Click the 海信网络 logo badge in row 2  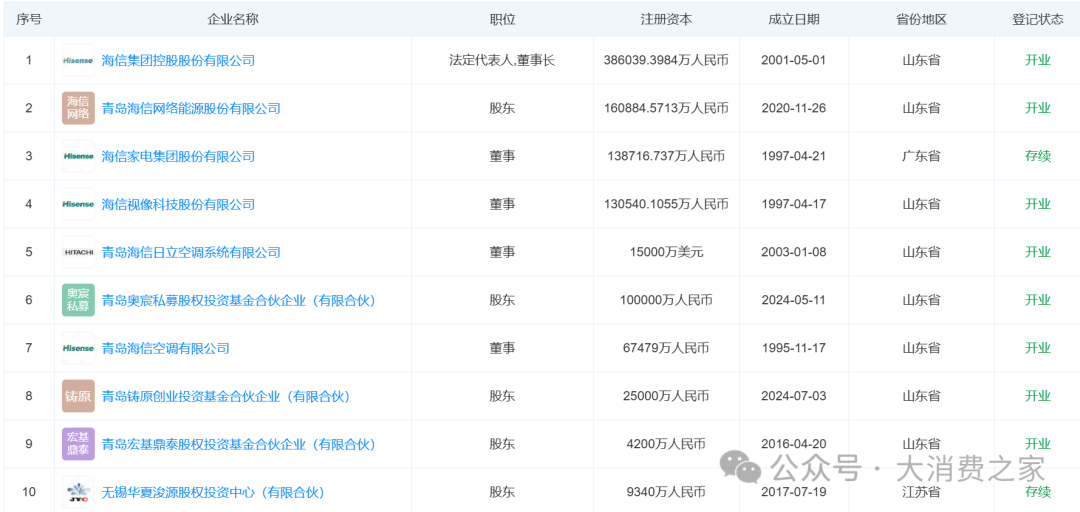[x=78, y=108]
